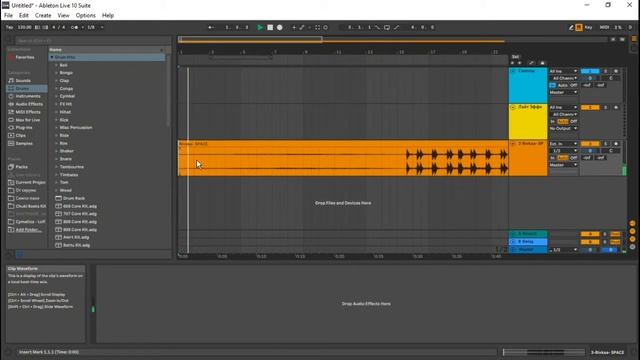The width and height of the screenshot is (640, 360).
Task: Toggle Draw Mode pencil icon
Action: pos(571,27)
